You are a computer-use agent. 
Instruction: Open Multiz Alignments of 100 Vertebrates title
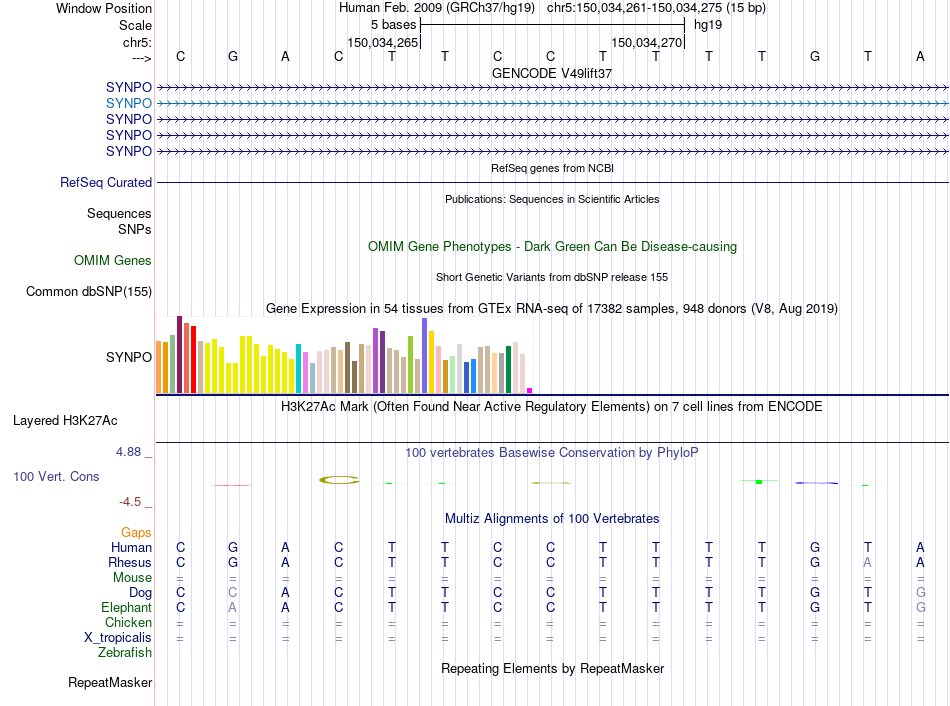pyautogui.click(x=552, y=519)
